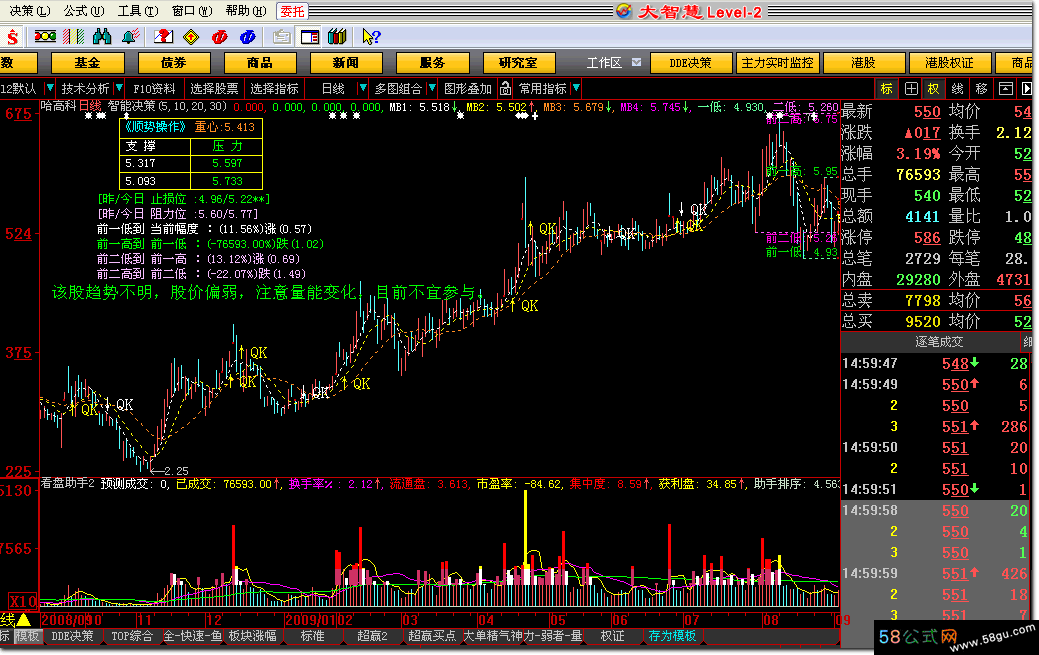The height and width of the screenshot is (655, 1039).
Task: Open the 工具(T) menu
Action: pyautogui.click(x=138, y=11)
